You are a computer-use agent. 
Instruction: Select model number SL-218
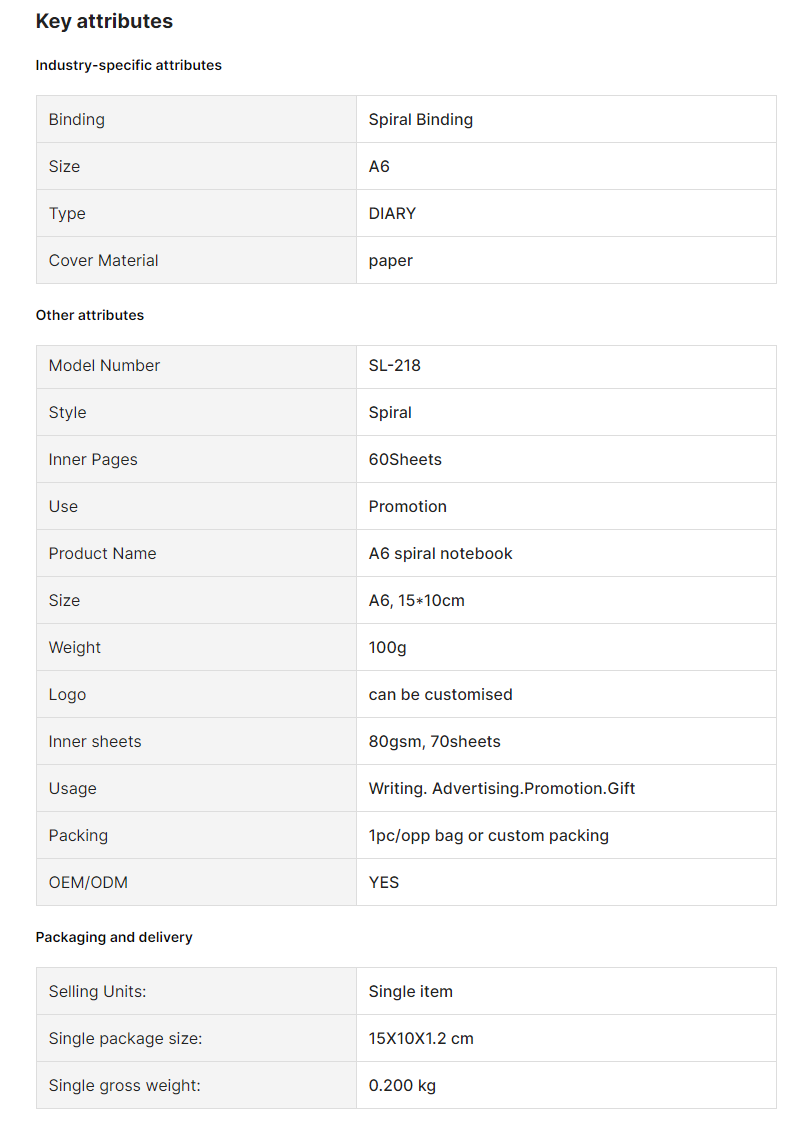[x=394, y=365]
